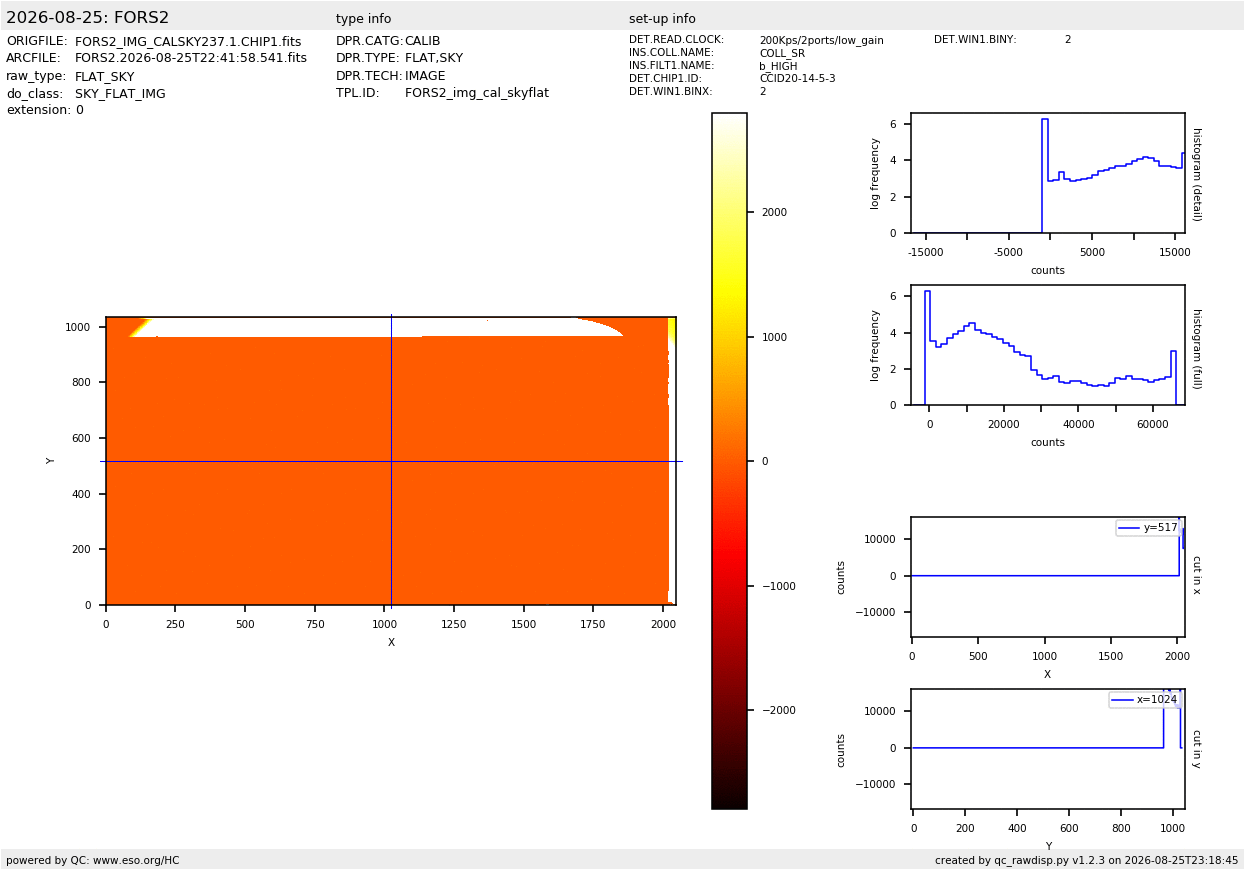The image size is (1245, 870).
Task: Click the 'cut in y' plot
Action: point(1048,749)
